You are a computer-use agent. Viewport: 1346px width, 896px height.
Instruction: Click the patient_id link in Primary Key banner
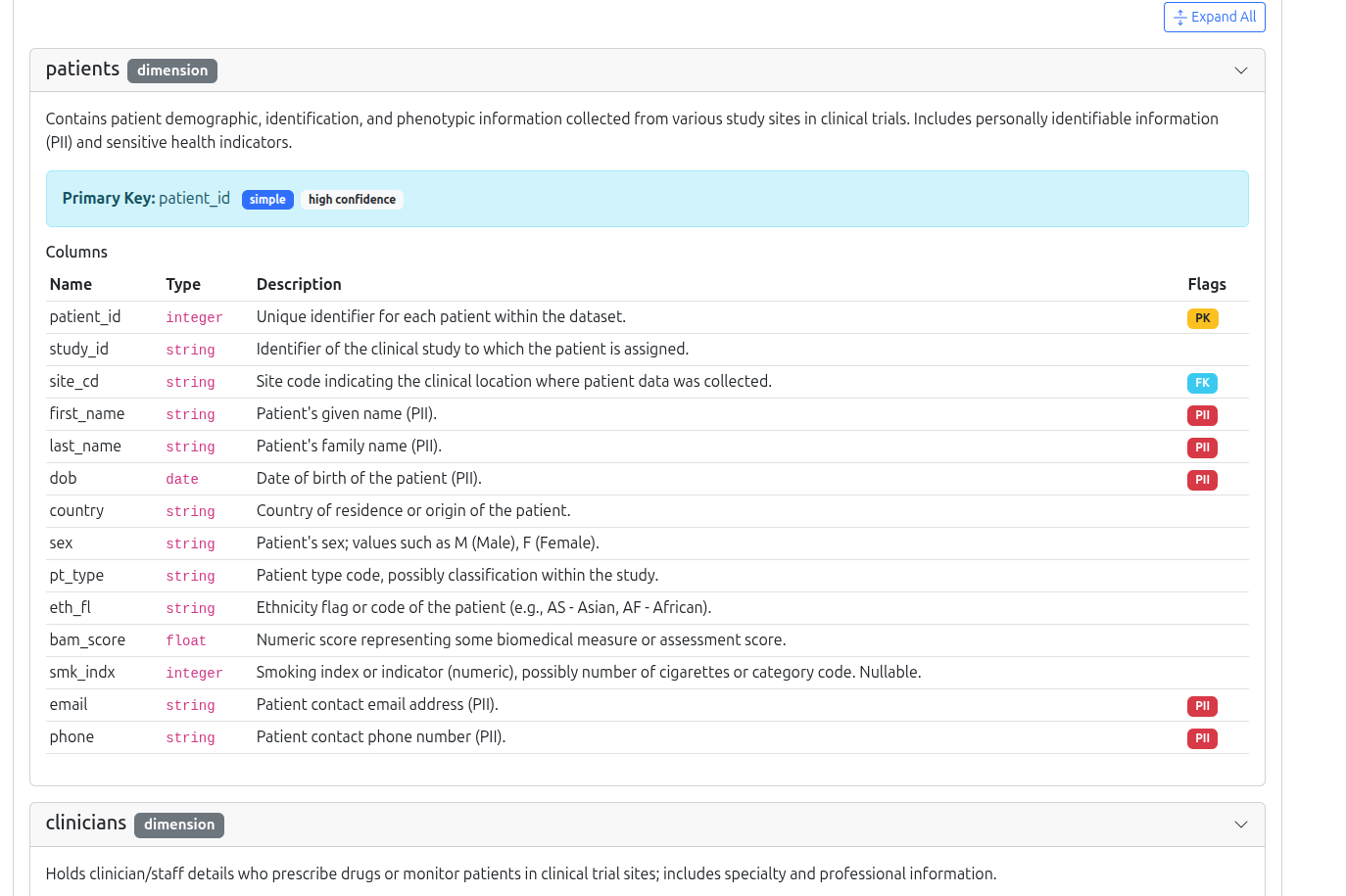(194, 198)
